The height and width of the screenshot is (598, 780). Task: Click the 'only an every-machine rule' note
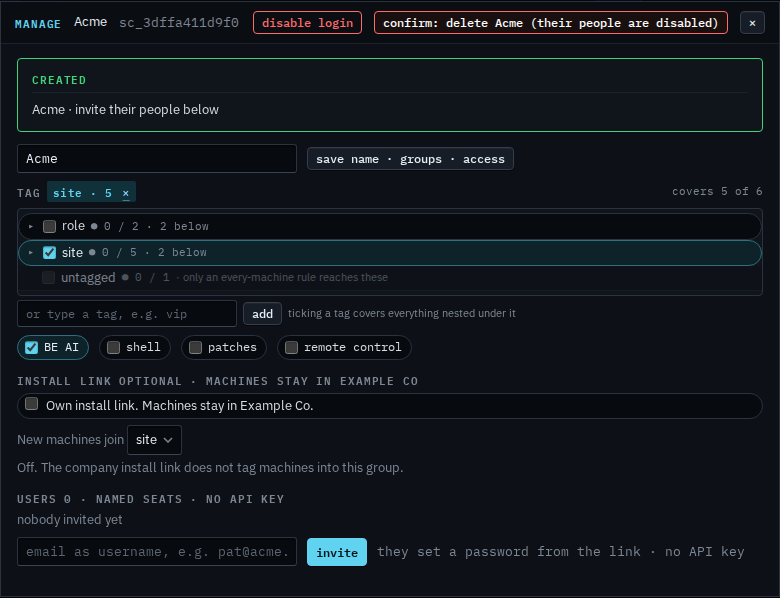coord(285,277)
